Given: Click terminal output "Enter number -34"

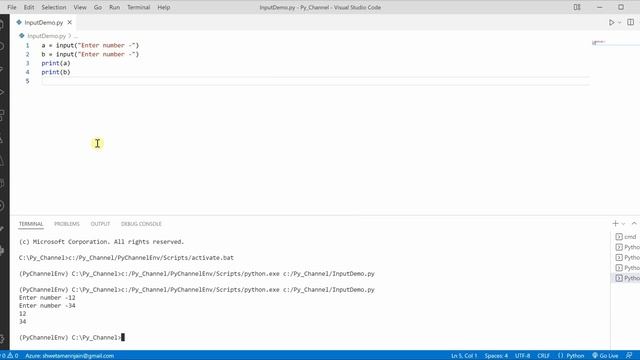Looking at the screenshot, I should pyautogui.click(x=47, y=306).
